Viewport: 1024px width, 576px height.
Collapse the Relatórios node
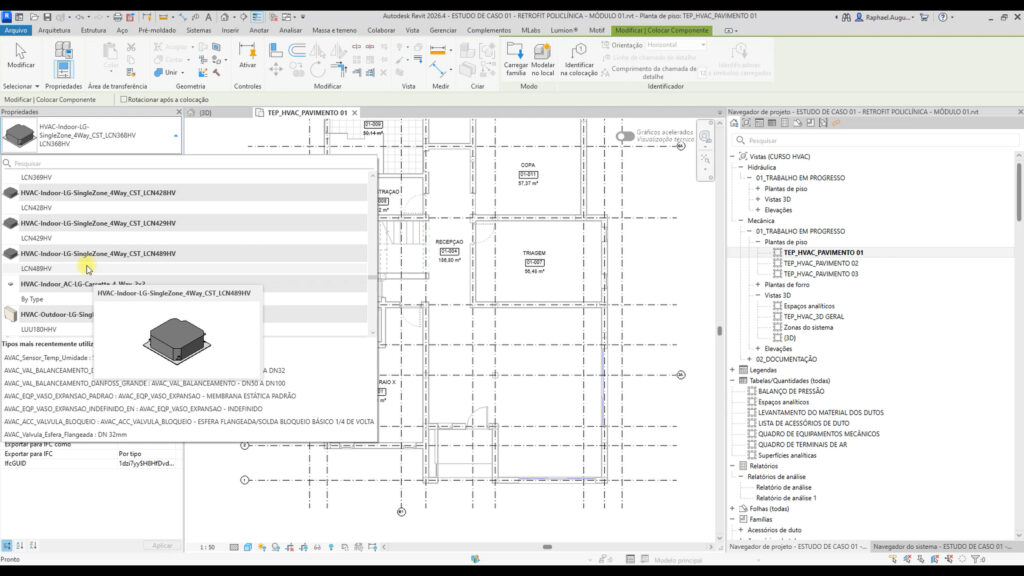733,466
